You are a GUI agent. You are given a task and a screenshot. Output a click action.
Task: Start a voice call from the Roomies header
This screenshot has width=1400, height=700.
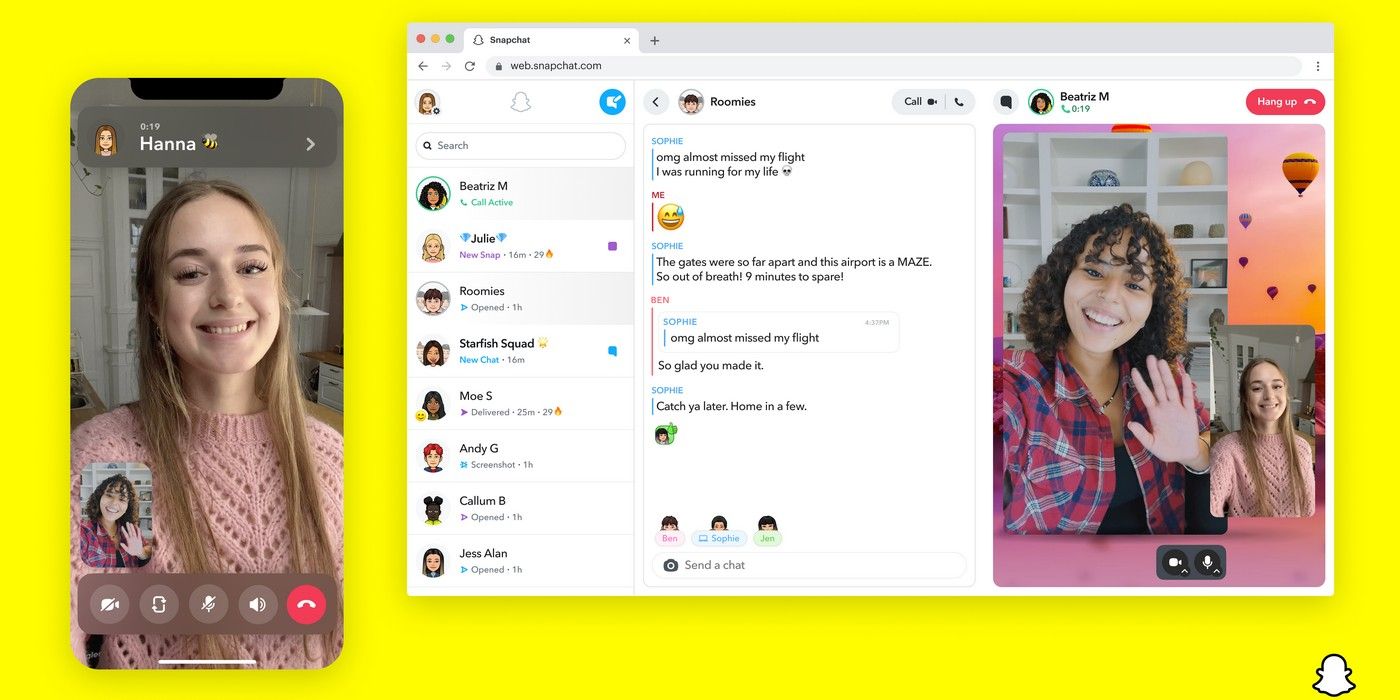[957, 101]
